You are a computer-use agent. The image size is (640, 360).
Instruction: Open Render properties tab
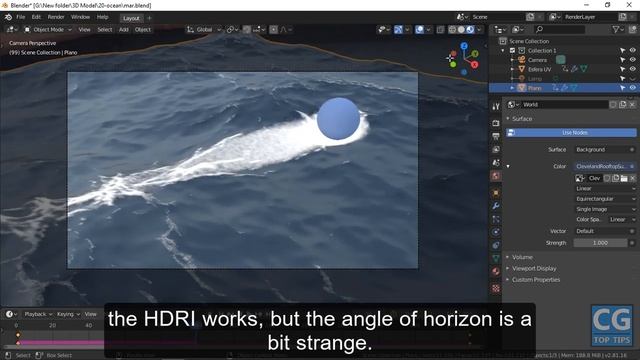click(x=496, y=123)
